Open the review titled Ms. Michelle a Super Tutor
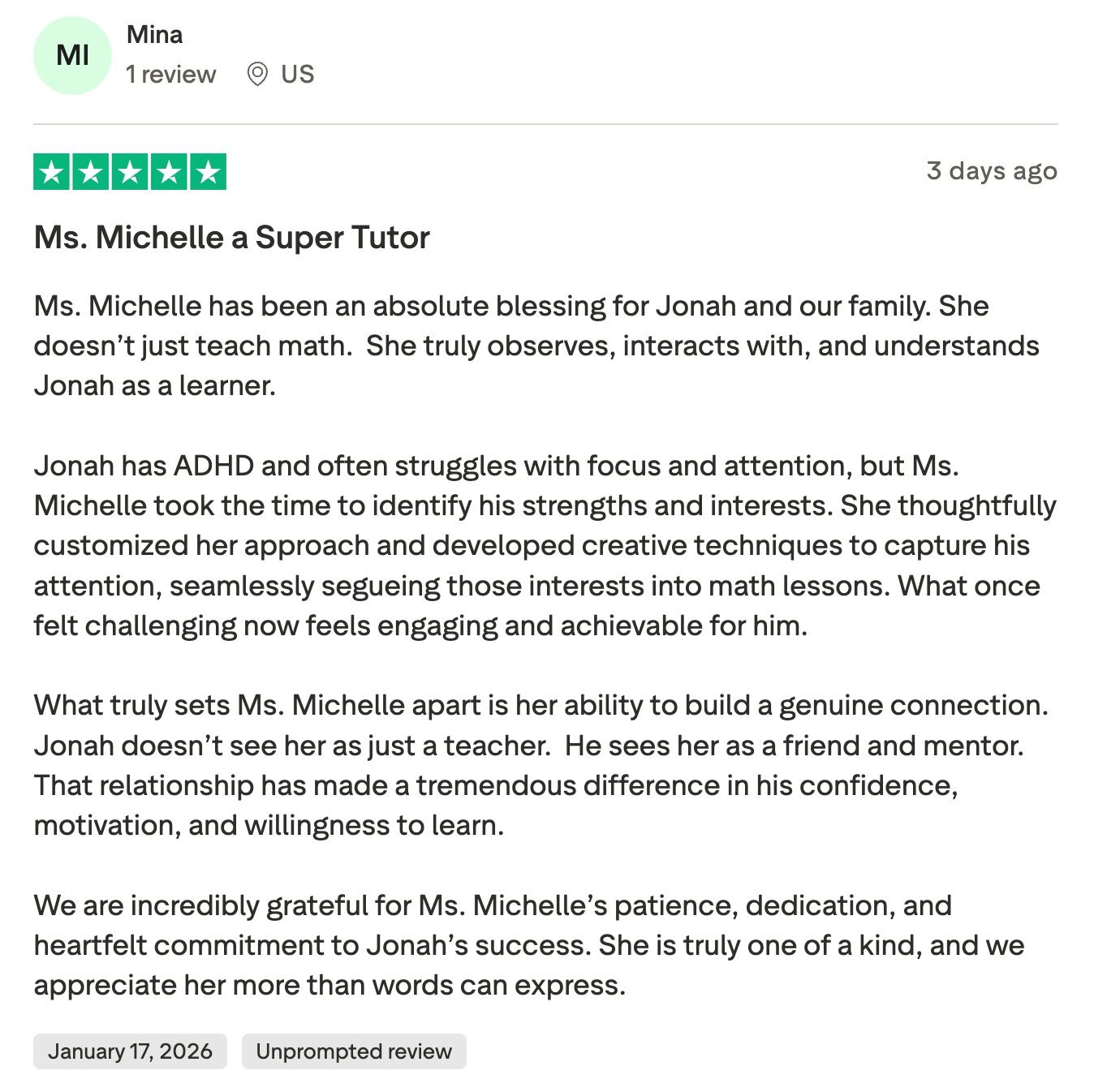This screenshot has width=1094, height=1092. tap(232, 238)
